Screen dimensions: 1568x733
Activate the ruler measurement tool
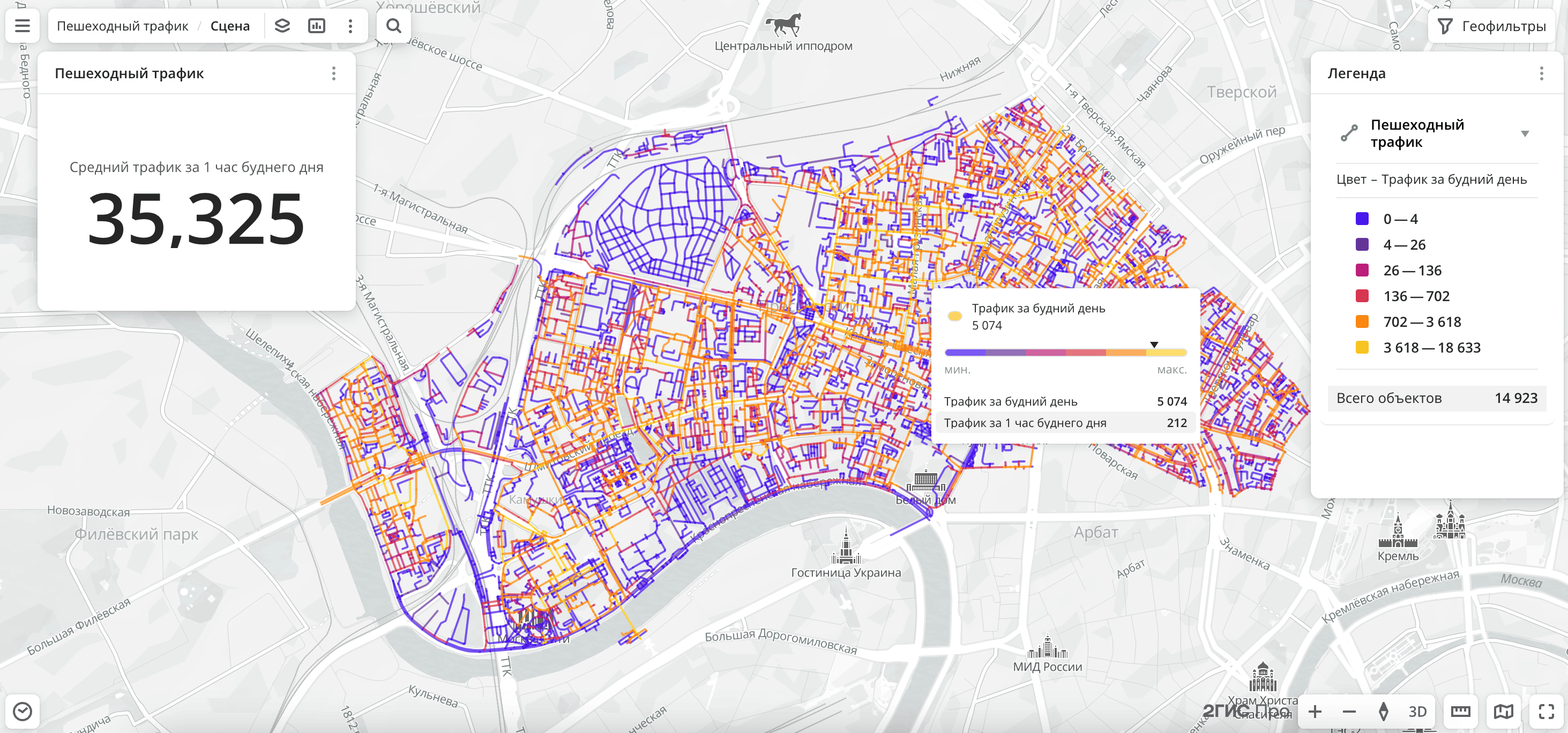pyautogui.click(x=1460, y=711)
